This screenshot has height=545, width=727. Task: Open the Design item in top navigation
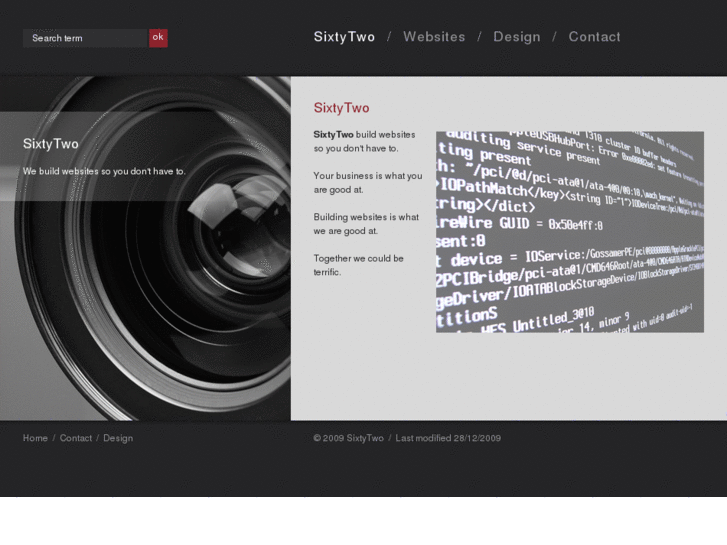coord(517,37)
